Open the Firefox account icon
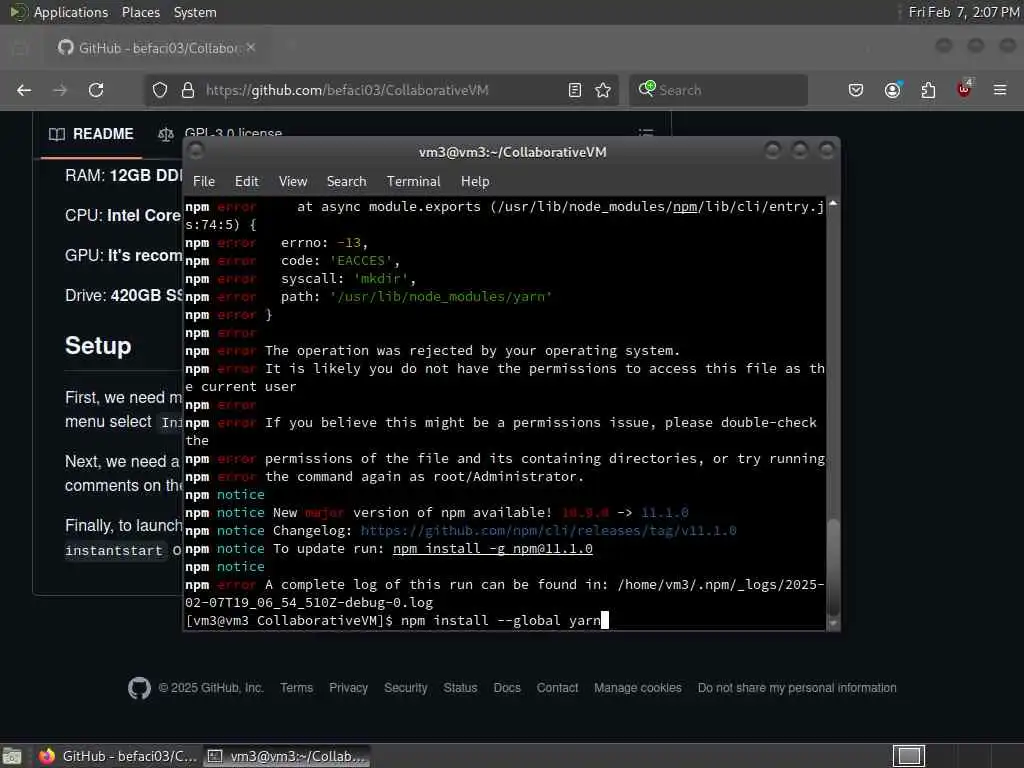Viewport: 1024px width, 768px height. 893,89
